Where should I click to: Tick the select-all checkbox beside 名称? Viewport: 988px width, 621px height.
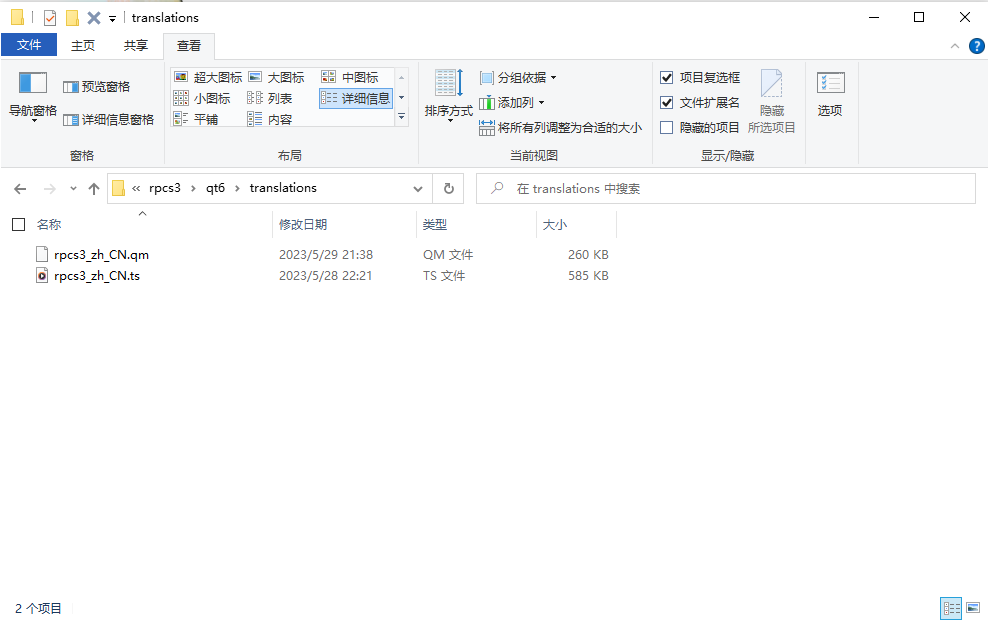(x=19, y=225)
